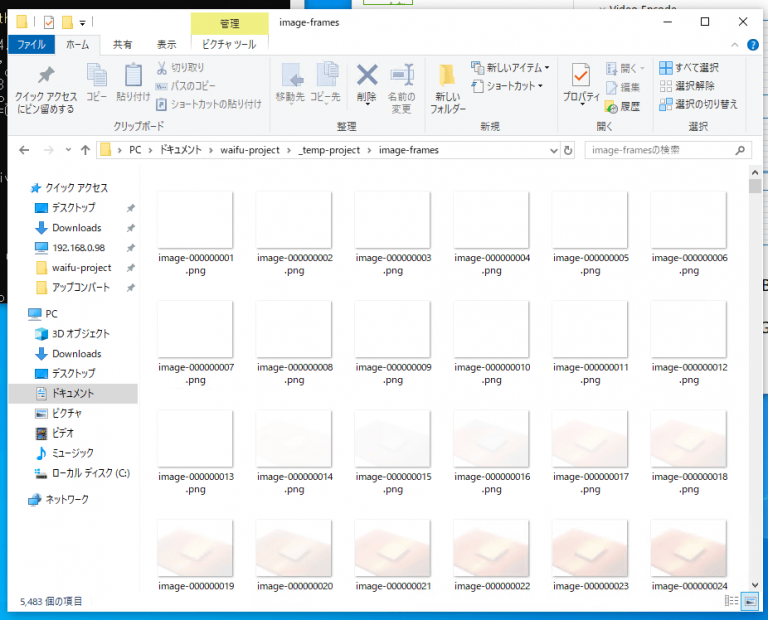Screen dimensions: 768x620
Task: Click Invert selection (選択の切り替え)
Action: click(698, 104)
